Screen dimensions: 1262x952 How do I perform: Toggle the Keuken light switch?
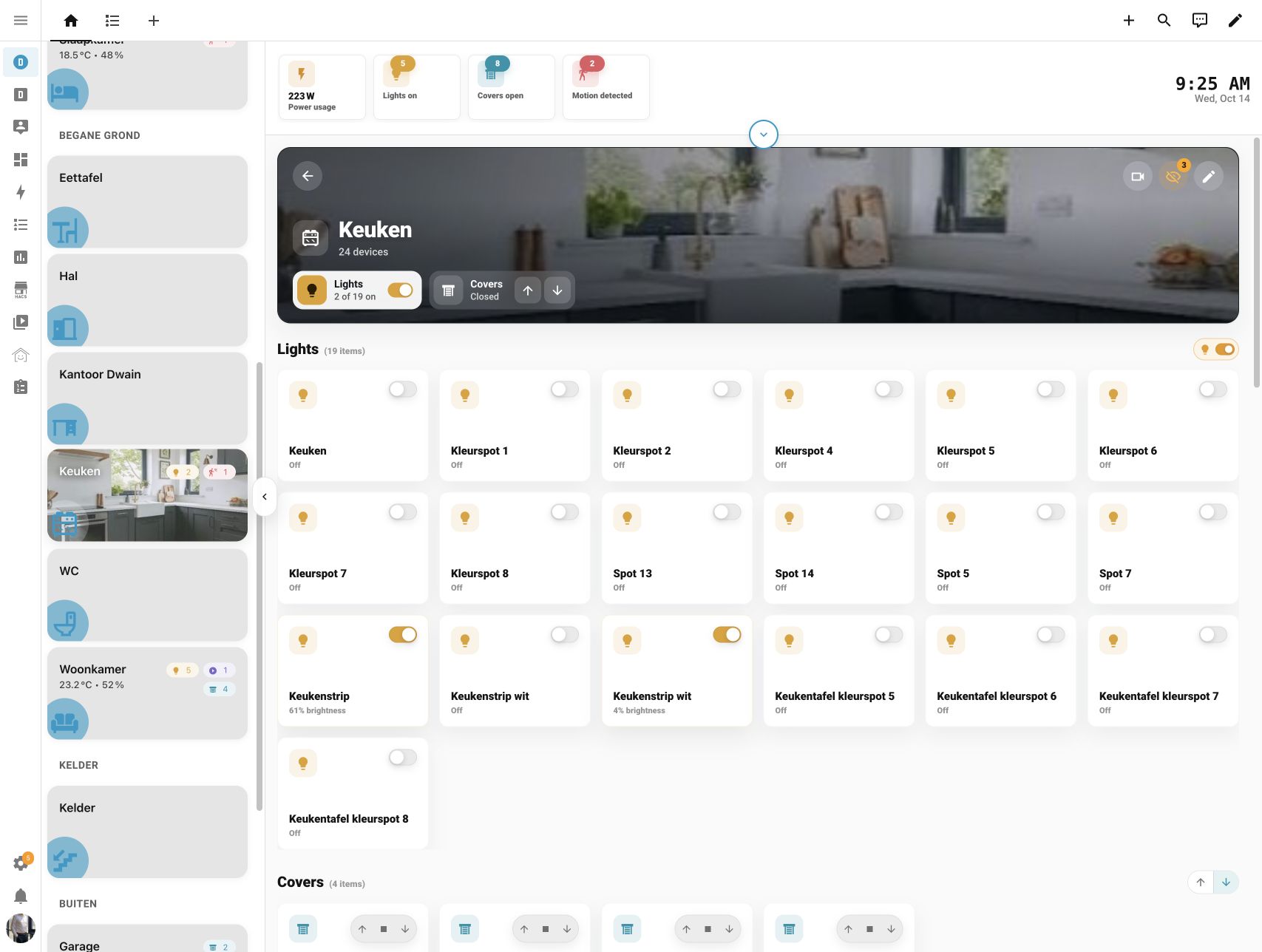tap(403, 390)
